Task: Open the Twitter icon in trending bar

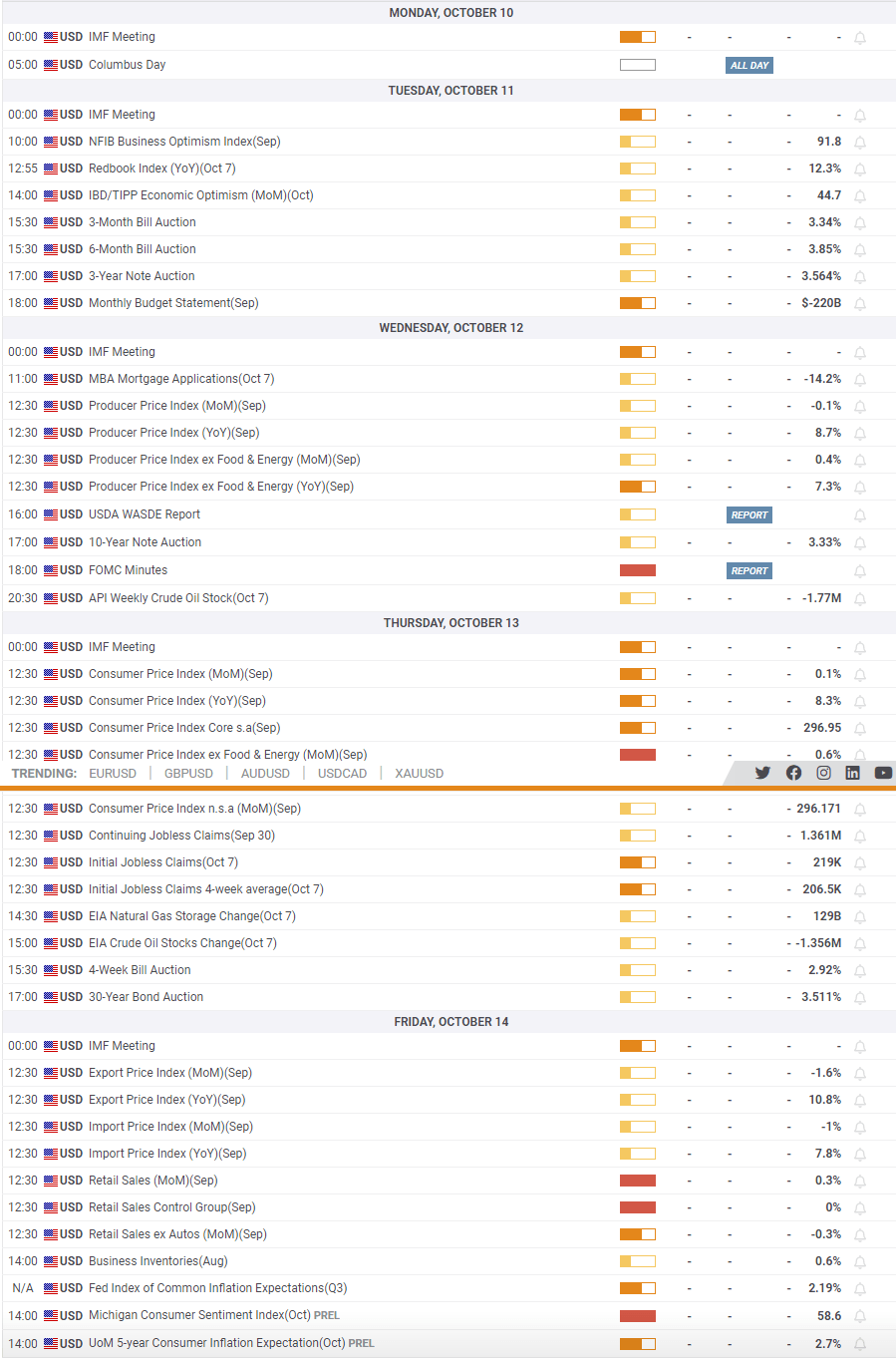Action: (762, 773)
